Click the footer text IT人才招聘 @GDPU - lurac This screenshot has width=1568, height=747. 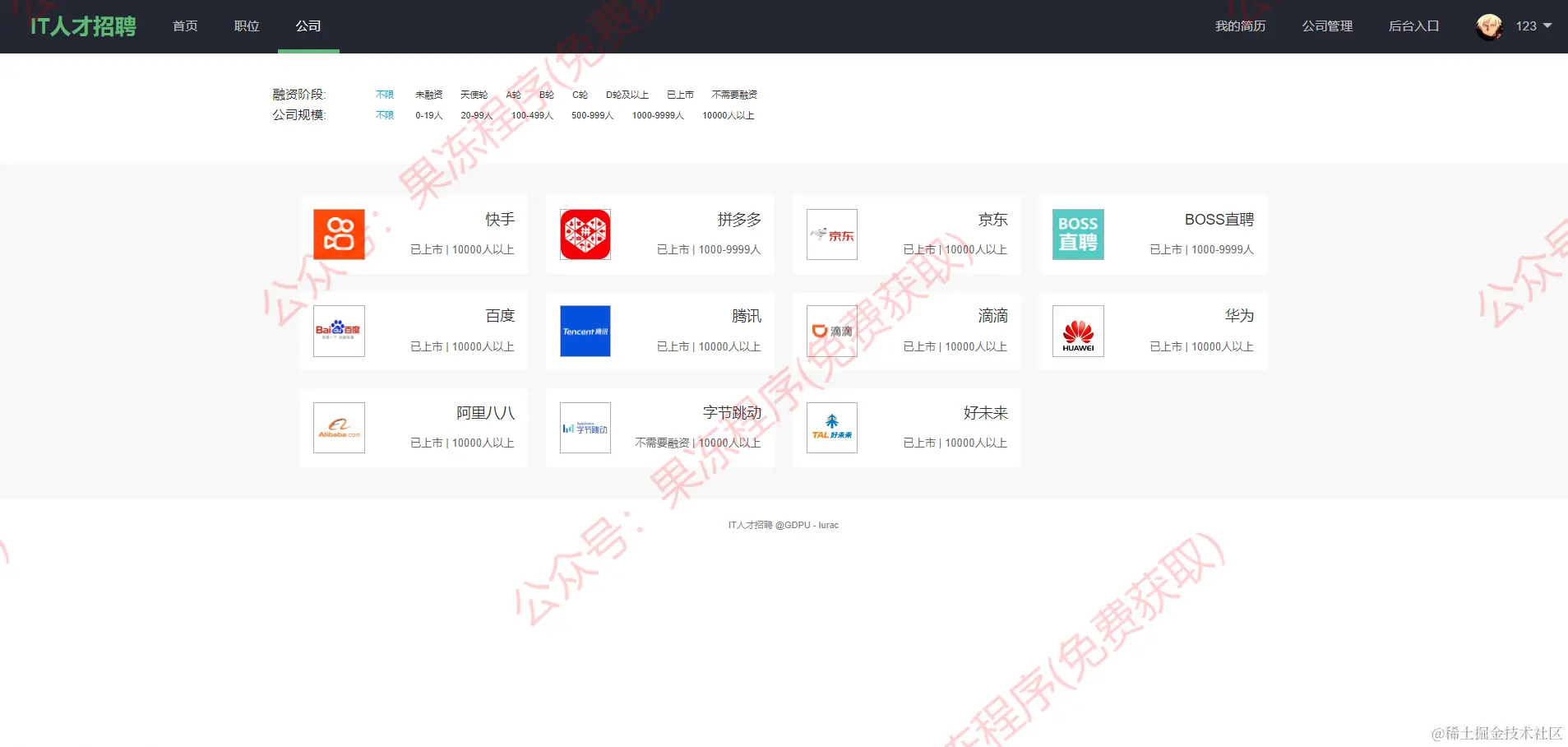point(784,525)
